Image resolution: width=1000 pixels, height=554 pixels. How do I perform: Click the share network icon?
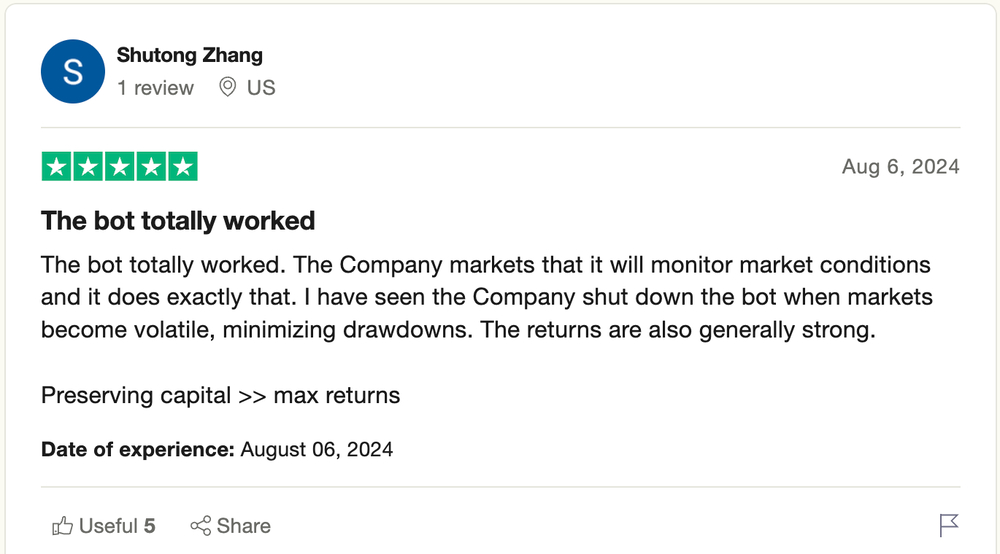point(200,526)
